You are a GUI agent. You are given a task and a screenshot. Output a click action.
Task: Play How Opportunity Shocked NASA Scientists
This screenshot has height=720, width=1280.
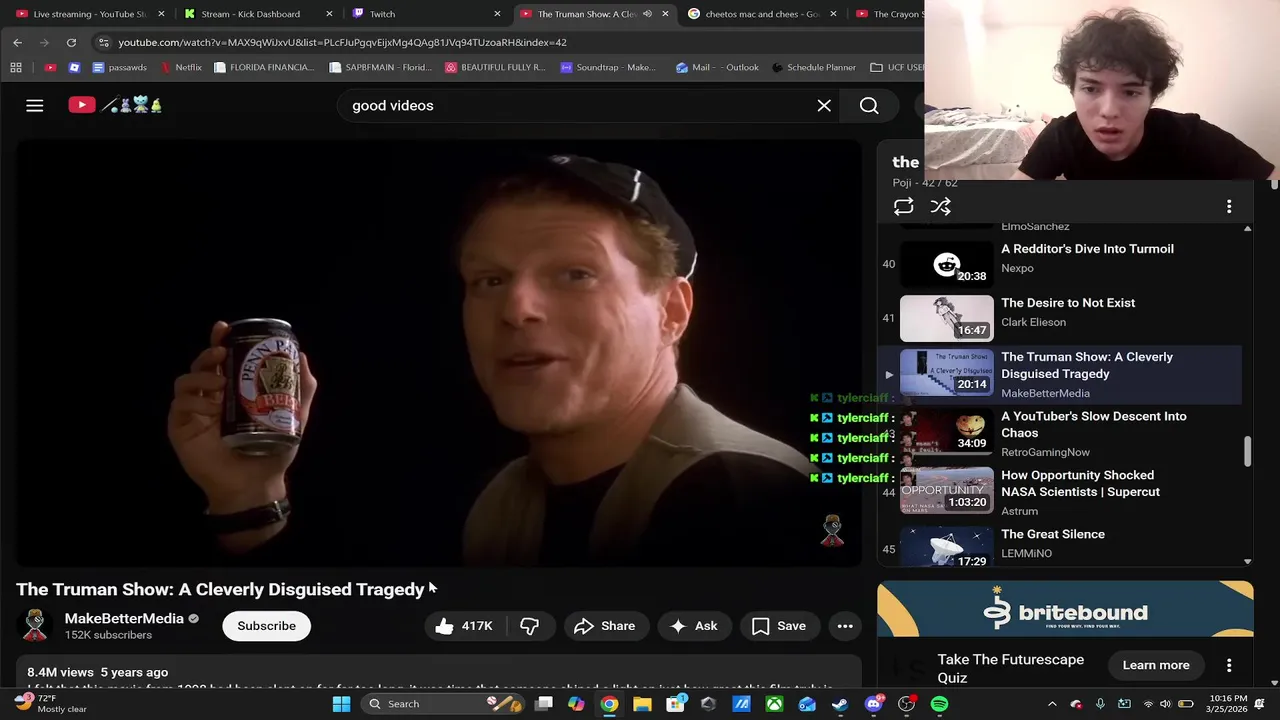[x=1060, y=492]
